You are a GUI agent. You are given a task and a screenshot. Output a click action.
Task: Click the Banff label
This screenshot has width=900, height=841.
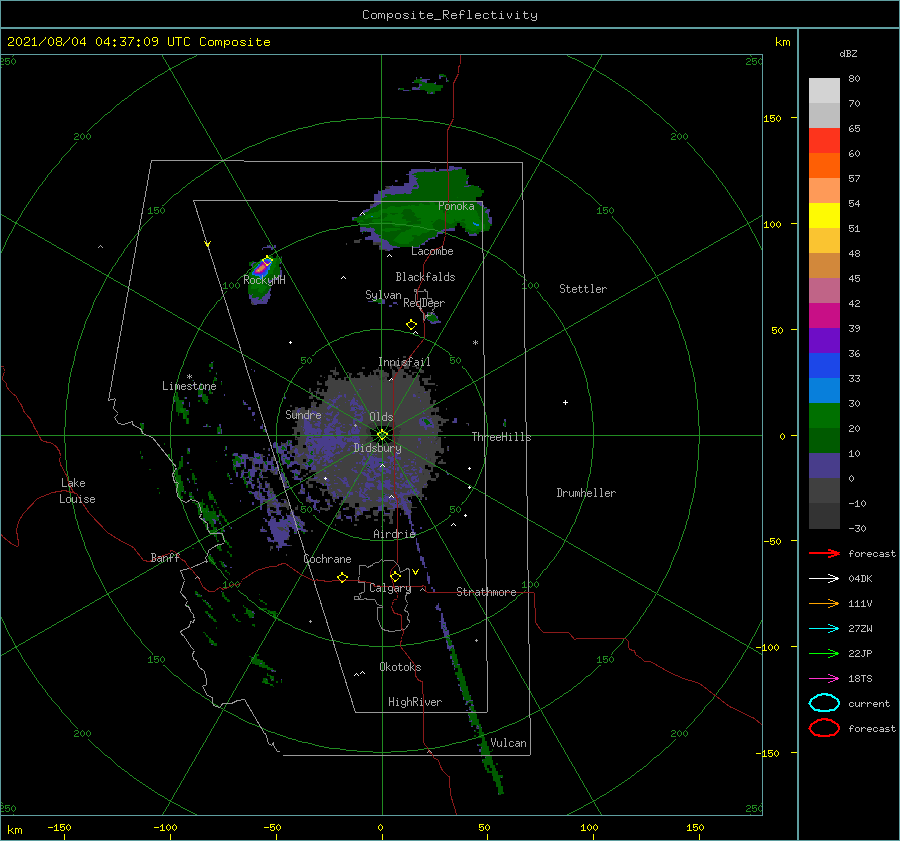(165, 557)
